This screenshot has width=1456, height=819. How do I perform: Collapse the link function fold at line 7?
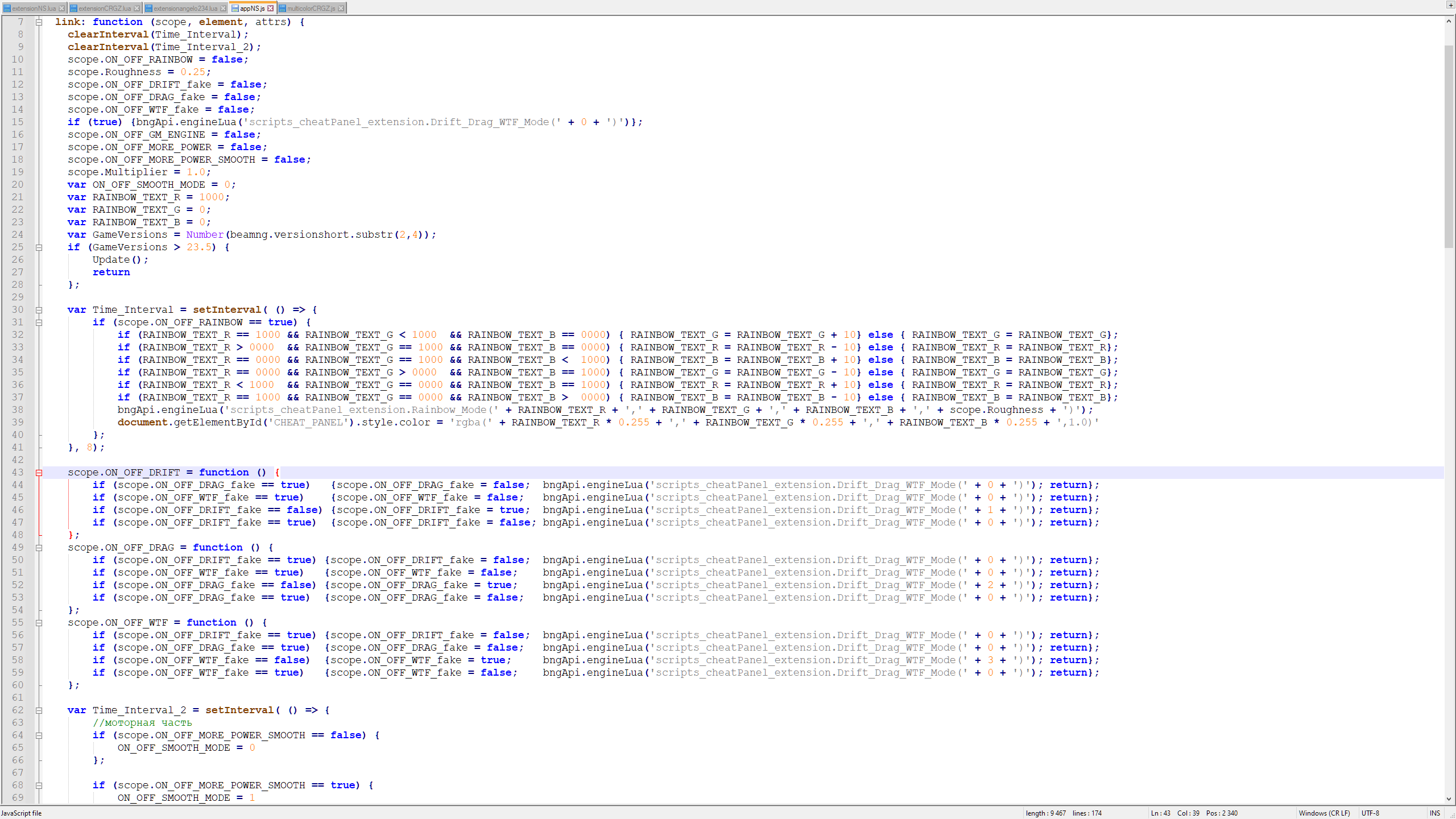coord(39,22)
